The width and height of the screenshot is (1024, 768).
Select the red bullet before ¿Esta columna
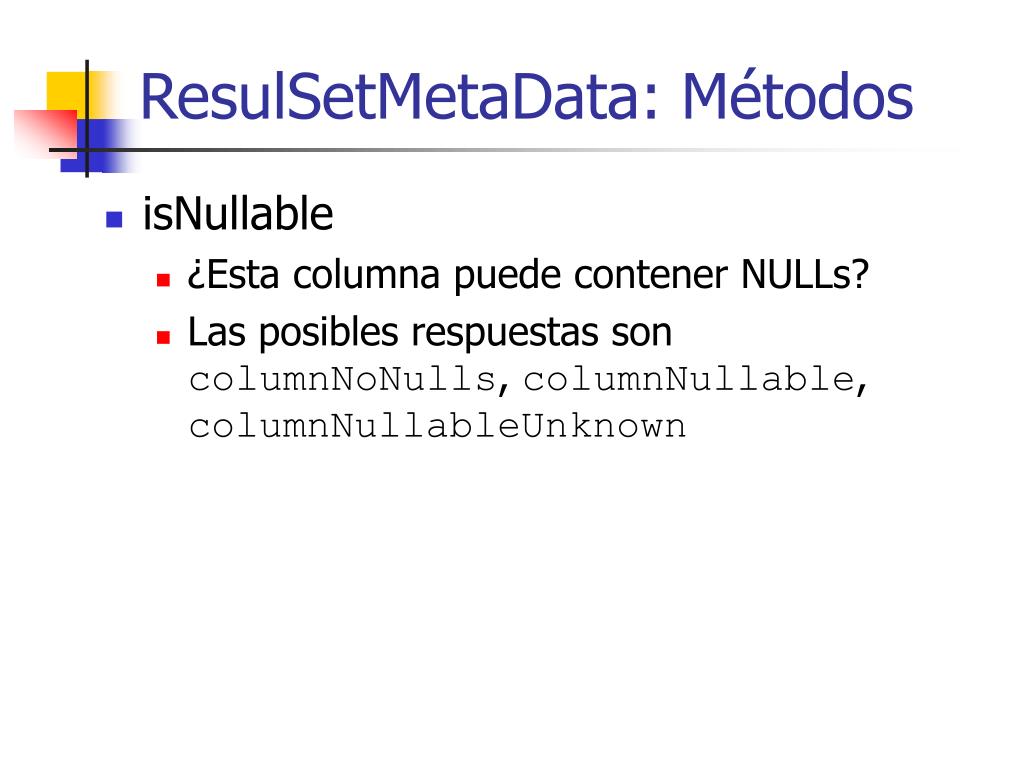point(163,280)
